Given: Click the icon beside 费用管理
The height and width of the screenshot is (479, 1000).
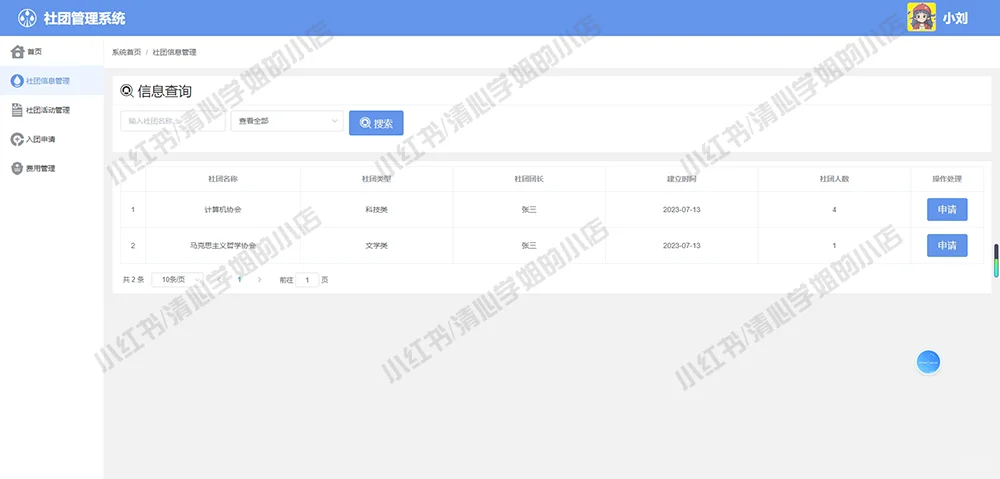Looking at the screenshot, I should pos(17,168).
